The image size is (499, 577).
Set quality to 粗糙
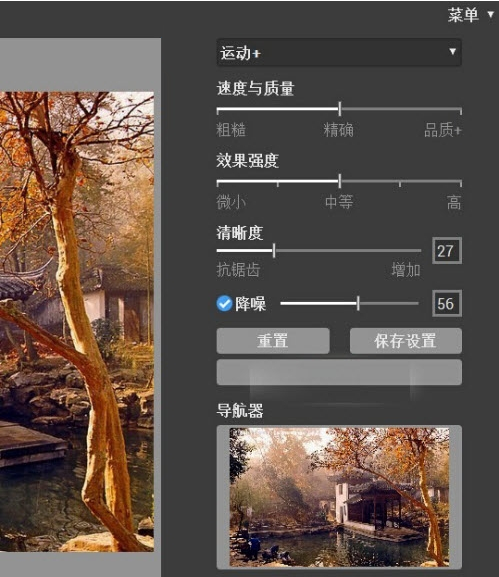point(231,130)
